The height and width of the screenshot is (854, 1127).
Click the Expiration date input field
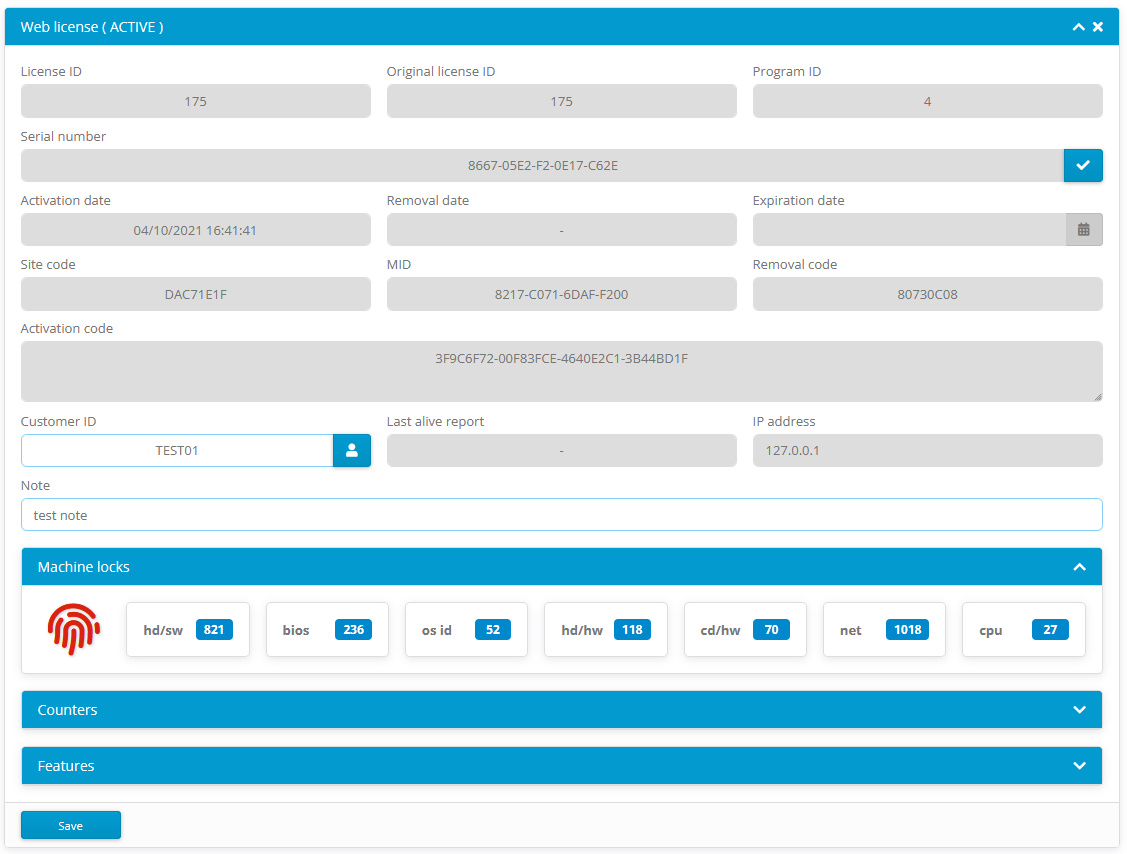[909, 230]
